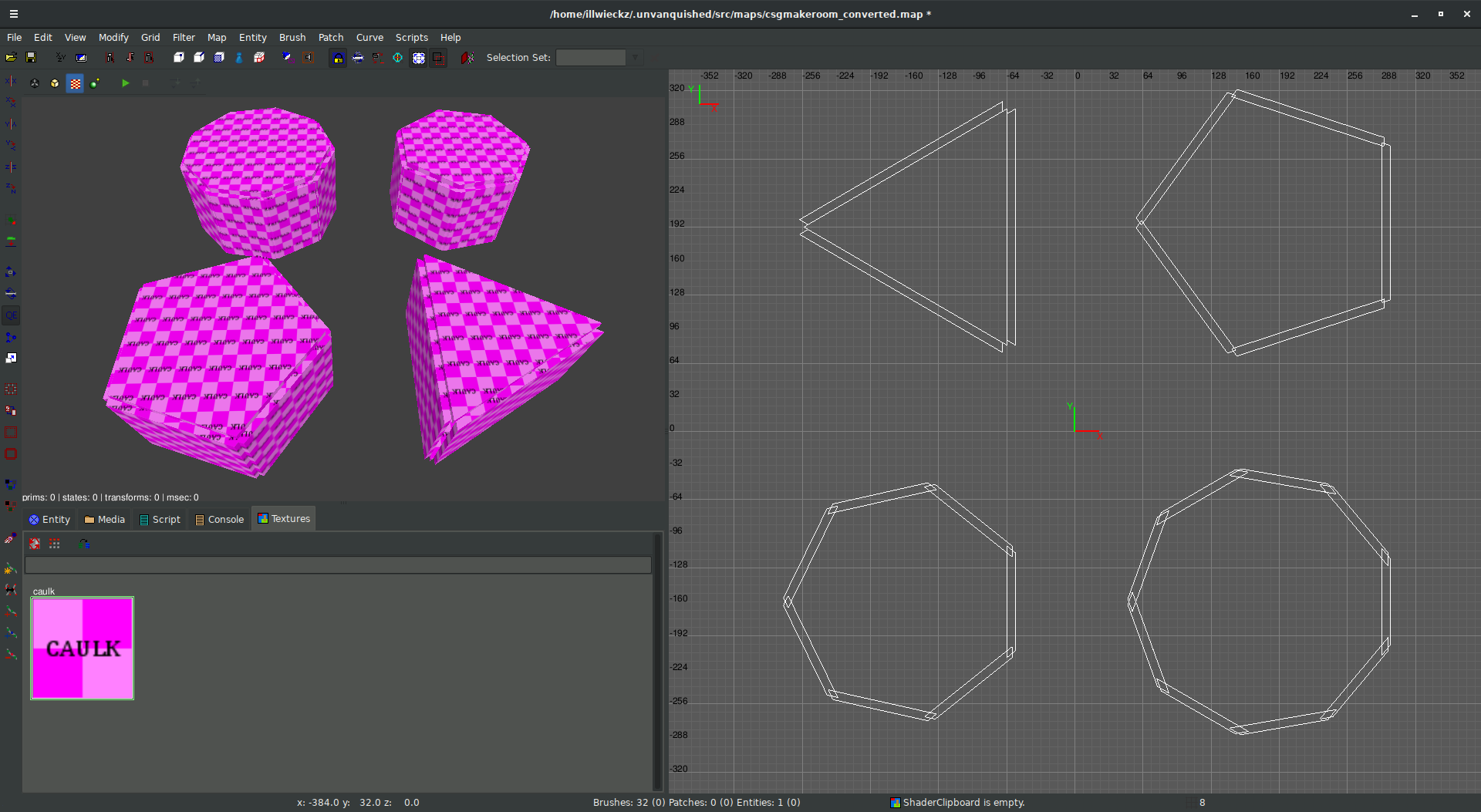Click the wireframe cube render icon
Viewport: 1481px width, 812px height.
35,83
